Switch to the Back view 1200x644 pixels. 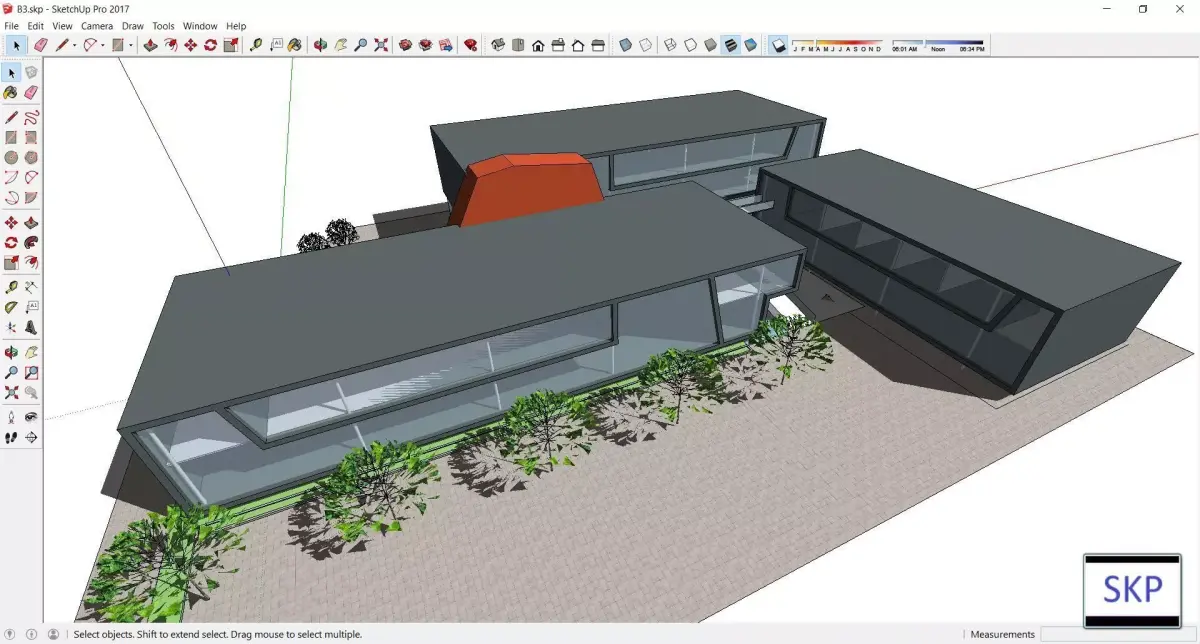(578, 45)
